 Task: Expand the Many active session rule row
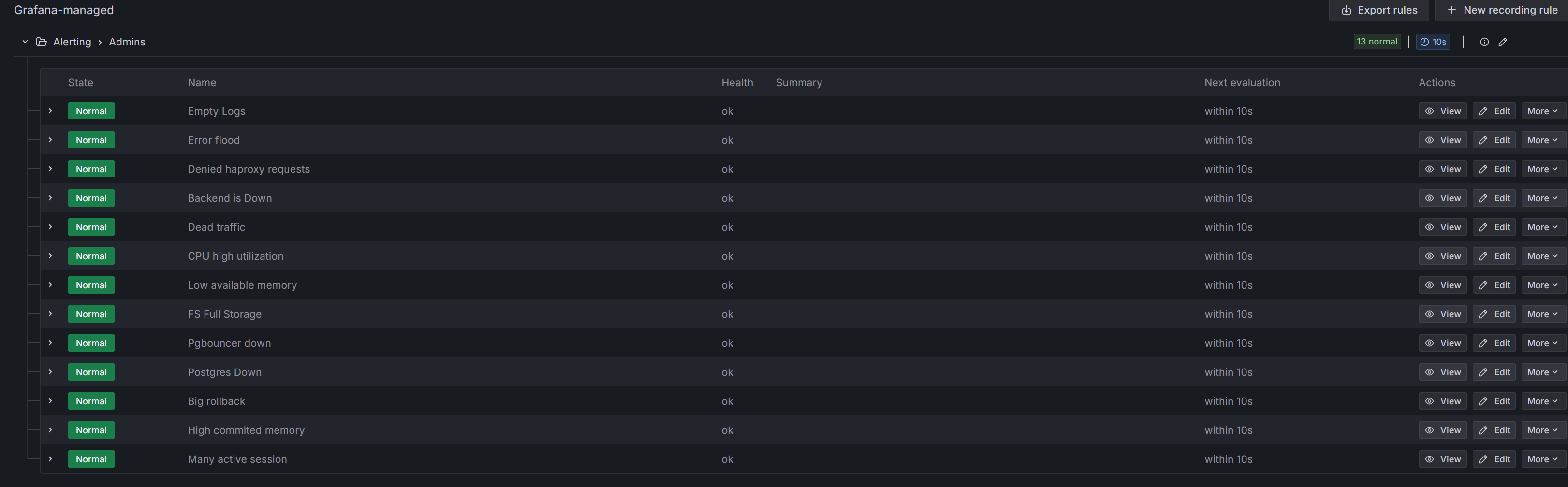click(50, 459)
